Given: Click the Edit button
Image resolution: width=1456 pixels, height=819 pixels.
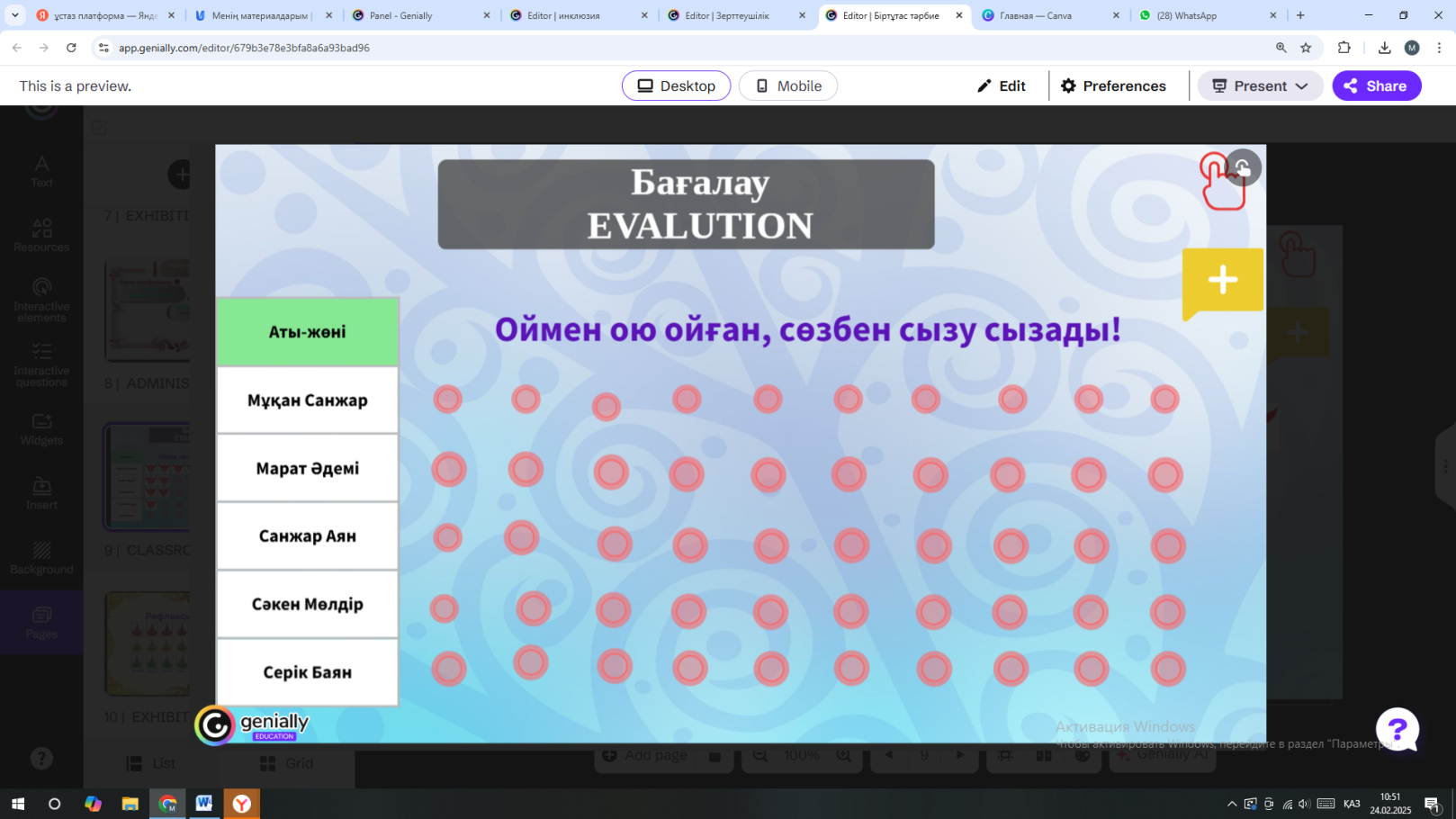Looking at the screenshot, I should pos(1002,85).
